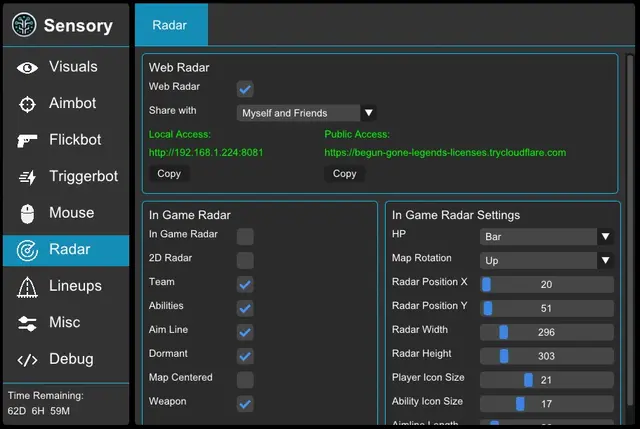
Task: Click the Lineups warning triangle icon
Action: point(28,286)
